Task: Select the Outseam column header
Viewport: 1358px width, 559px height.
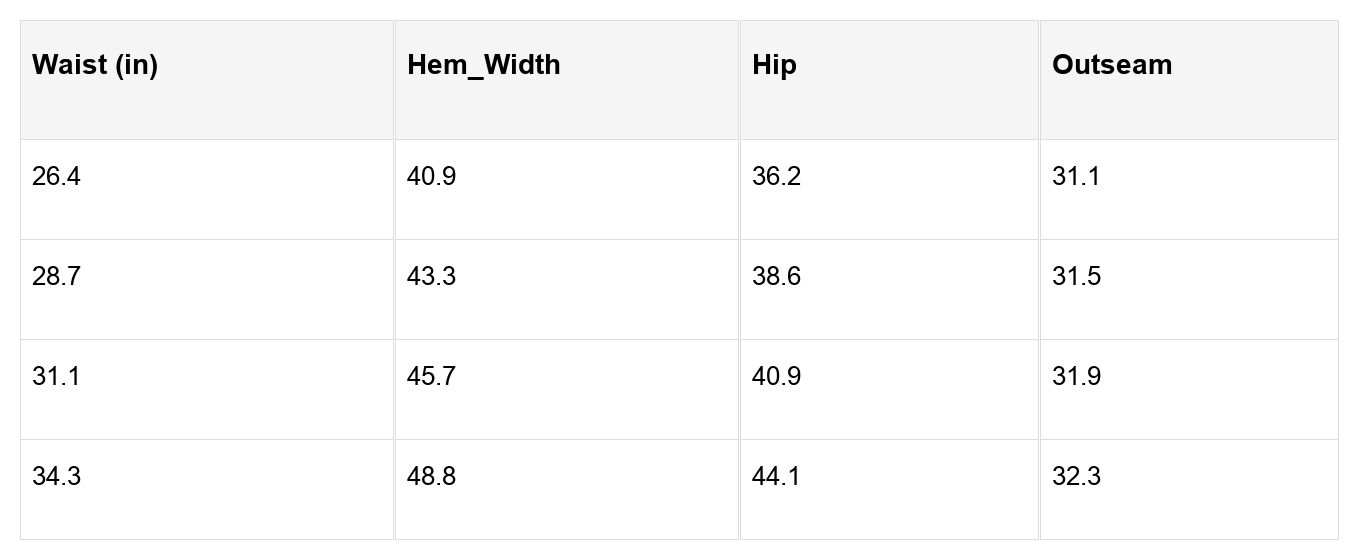Action: click(x=1111, y=66)
